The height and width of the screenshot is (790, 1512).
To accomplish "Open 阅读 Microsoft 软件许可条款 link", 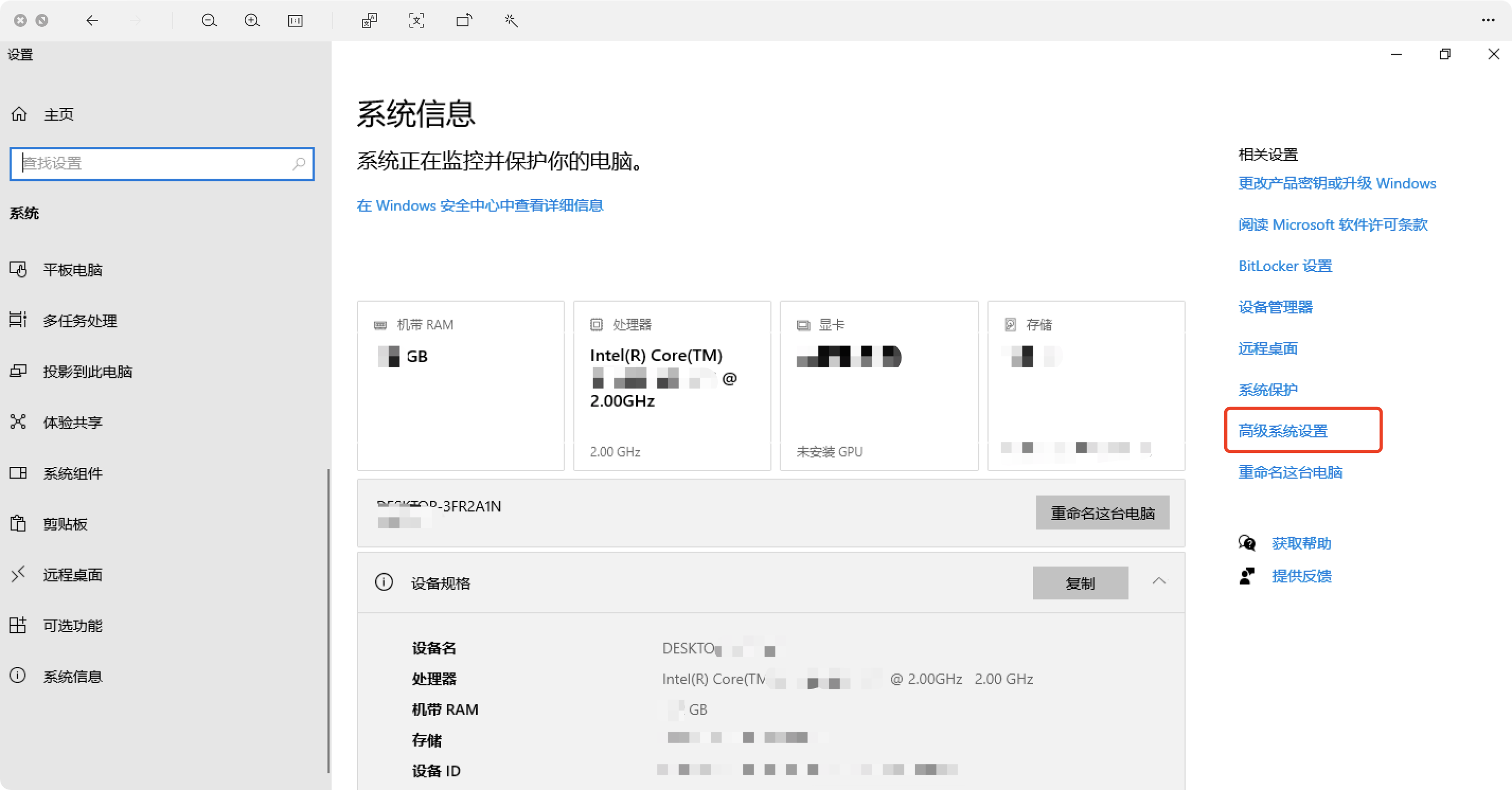I will [x=1333, y=225].
